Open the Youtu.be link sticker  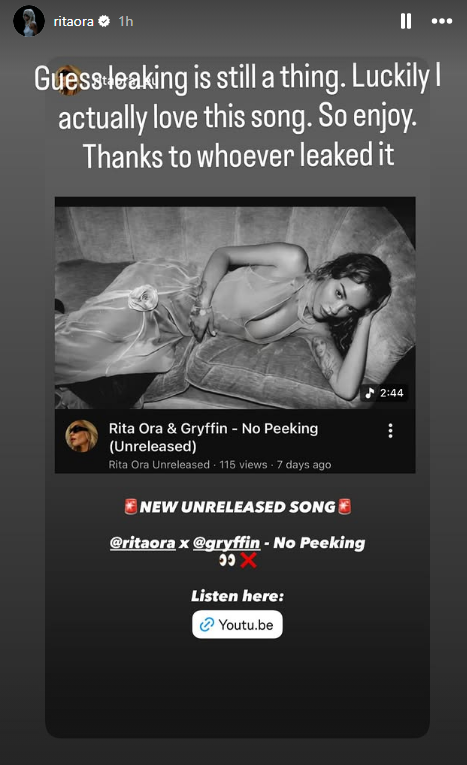click(x=237, y=624)
